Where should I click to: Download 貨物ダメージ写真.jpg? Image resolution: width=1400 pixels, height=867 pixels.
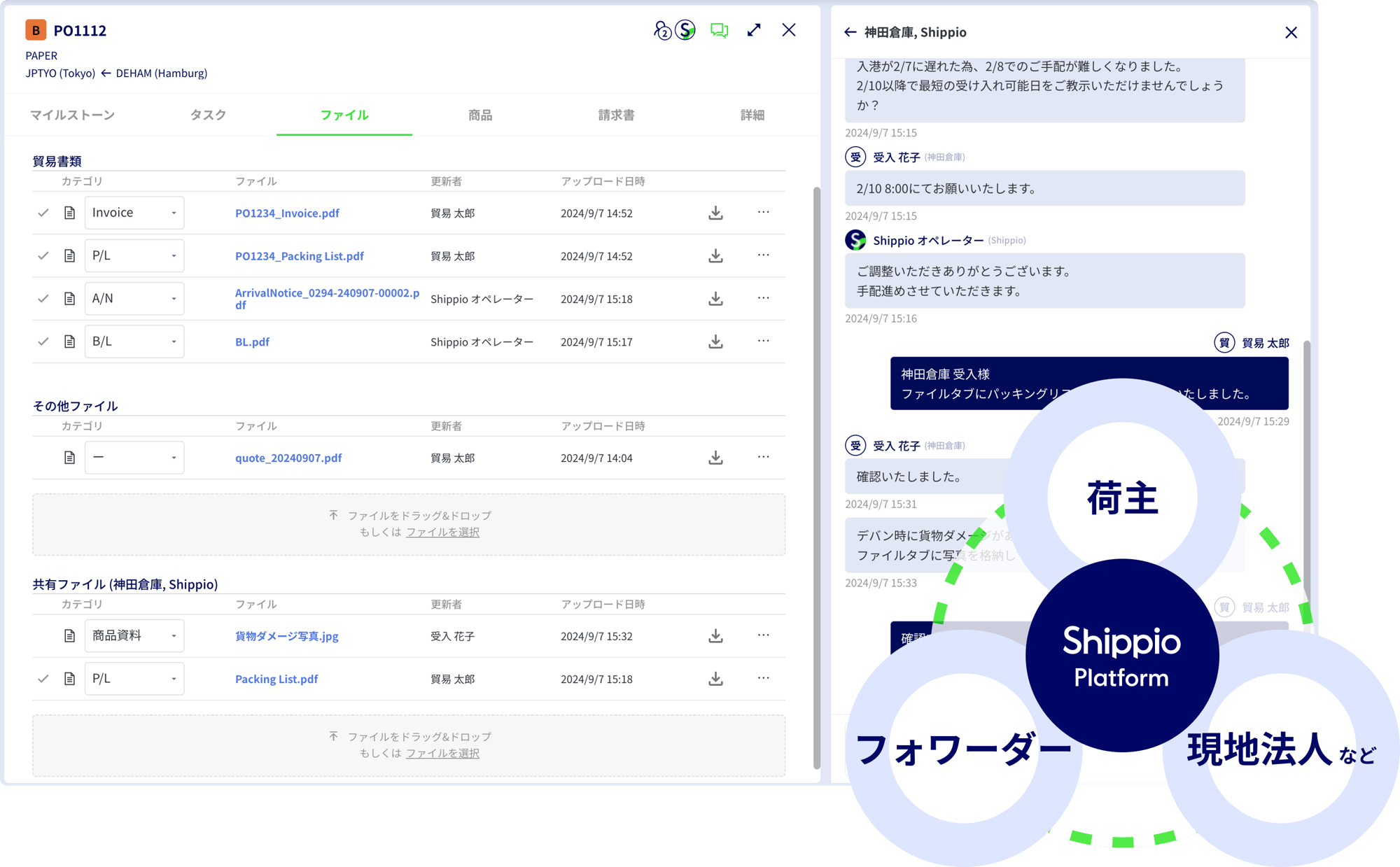tap(715, 636)
